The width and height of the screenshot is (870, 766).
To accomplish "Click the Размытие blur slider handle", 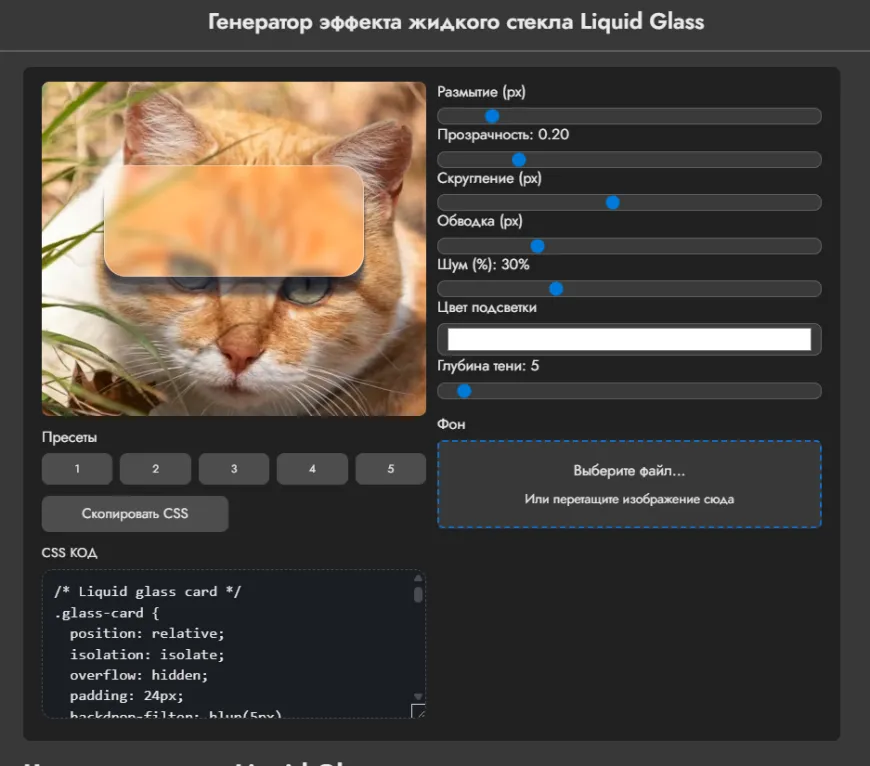I will pos(492,116).
